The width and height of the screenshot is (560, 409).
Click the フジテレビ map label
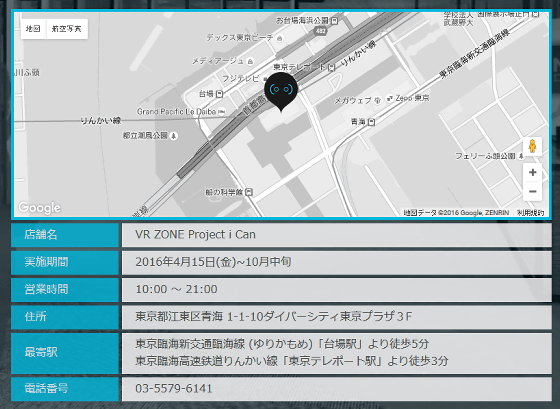click(x=240, y=79)
